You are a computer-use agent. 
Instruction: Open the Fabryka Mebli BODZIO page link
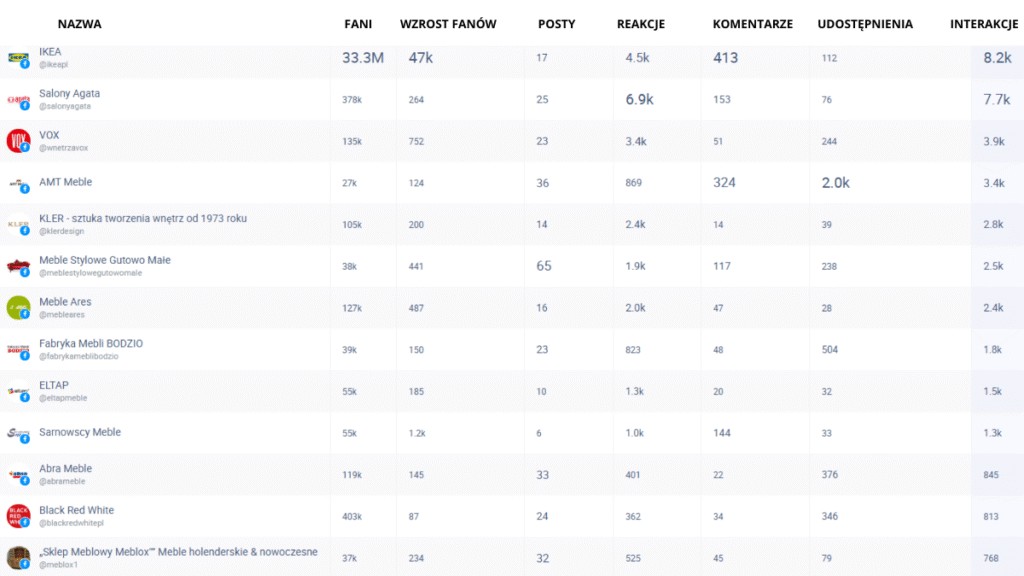pyautogui.click(x=91, y=344)
